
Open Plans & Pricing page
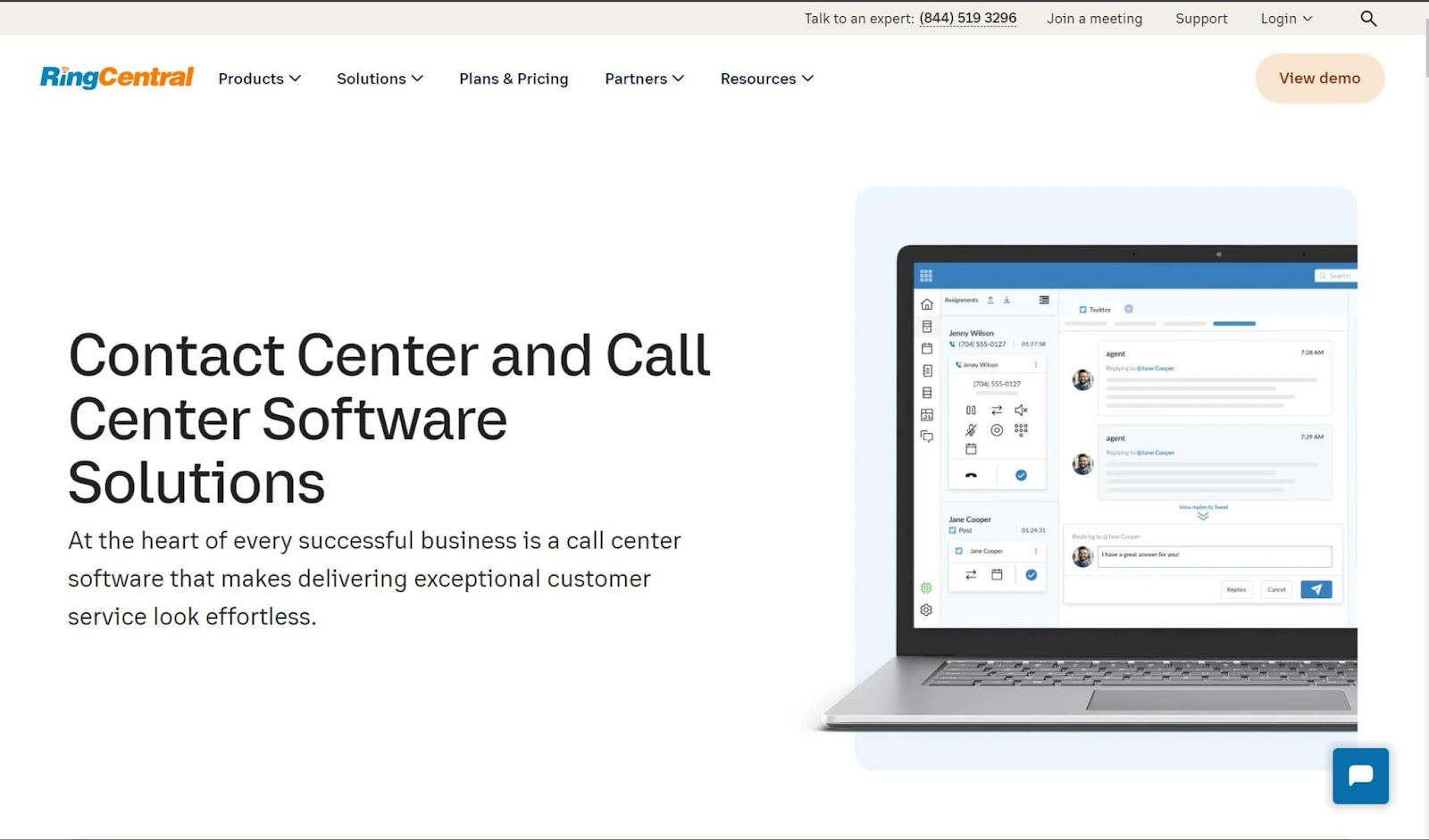point(514,79)
